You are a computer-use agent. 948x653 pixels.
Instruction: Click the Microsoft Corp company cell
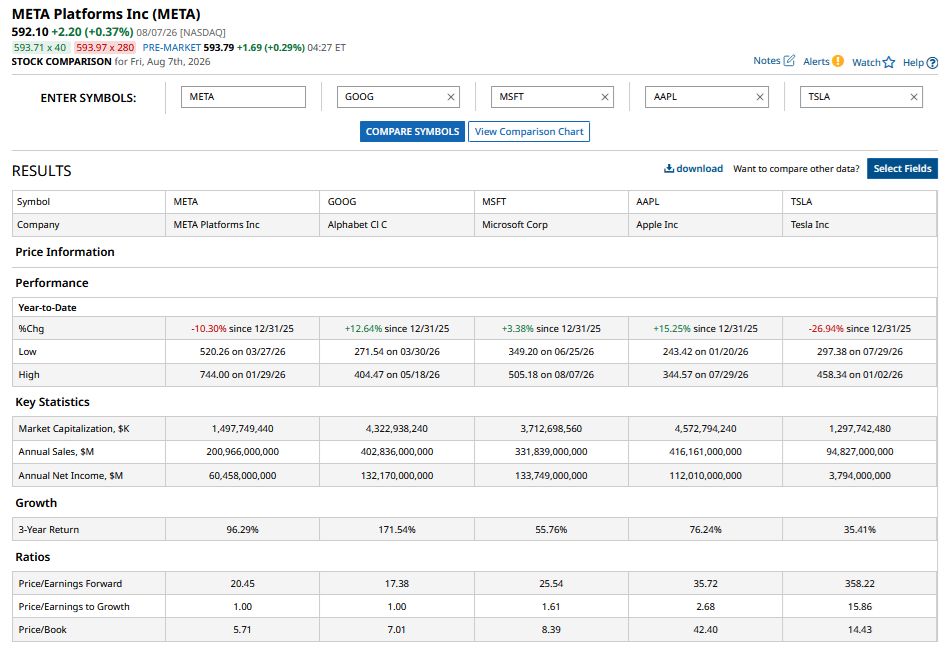551,224
